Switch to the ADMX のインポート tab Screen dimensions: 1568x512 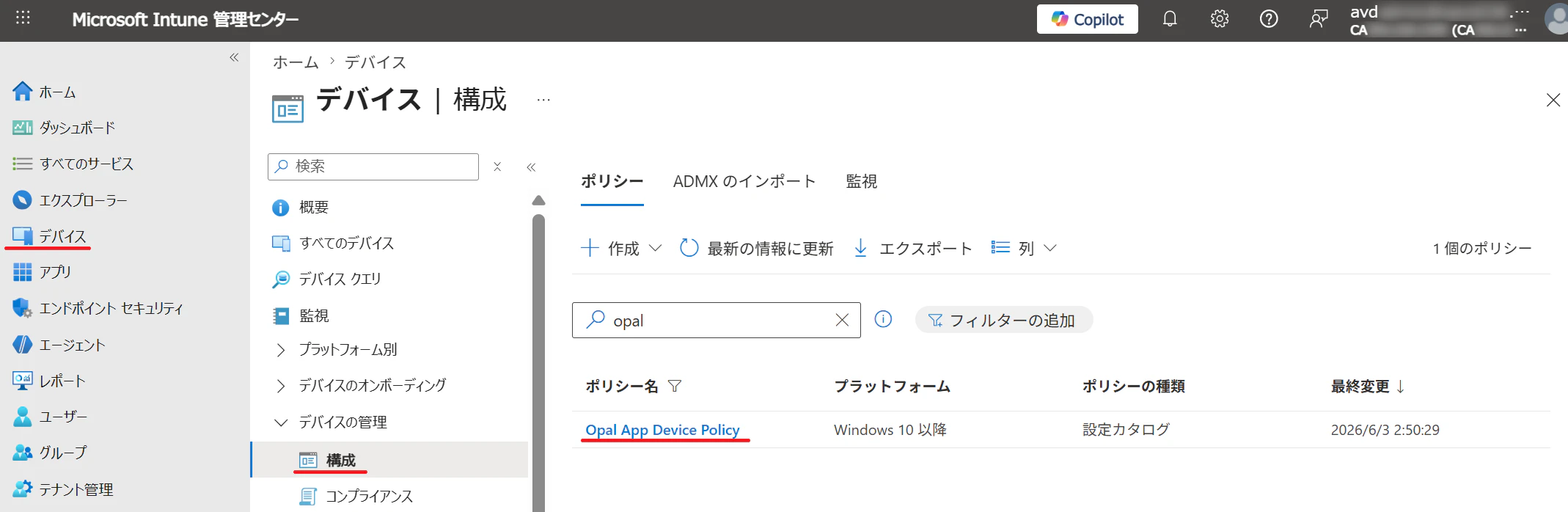(744, 181)
